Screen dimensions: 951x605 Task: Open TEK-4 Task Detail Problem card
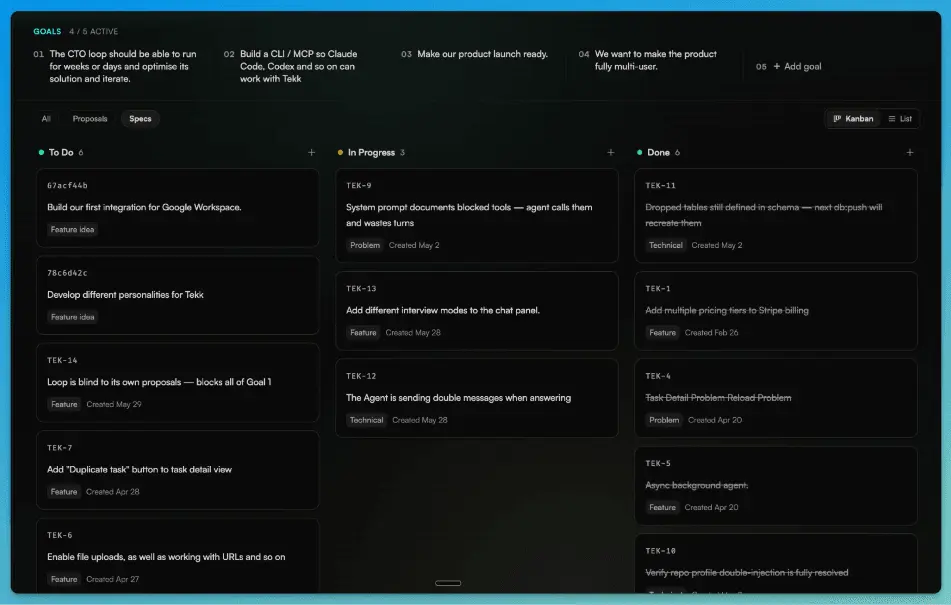point(776,398)
